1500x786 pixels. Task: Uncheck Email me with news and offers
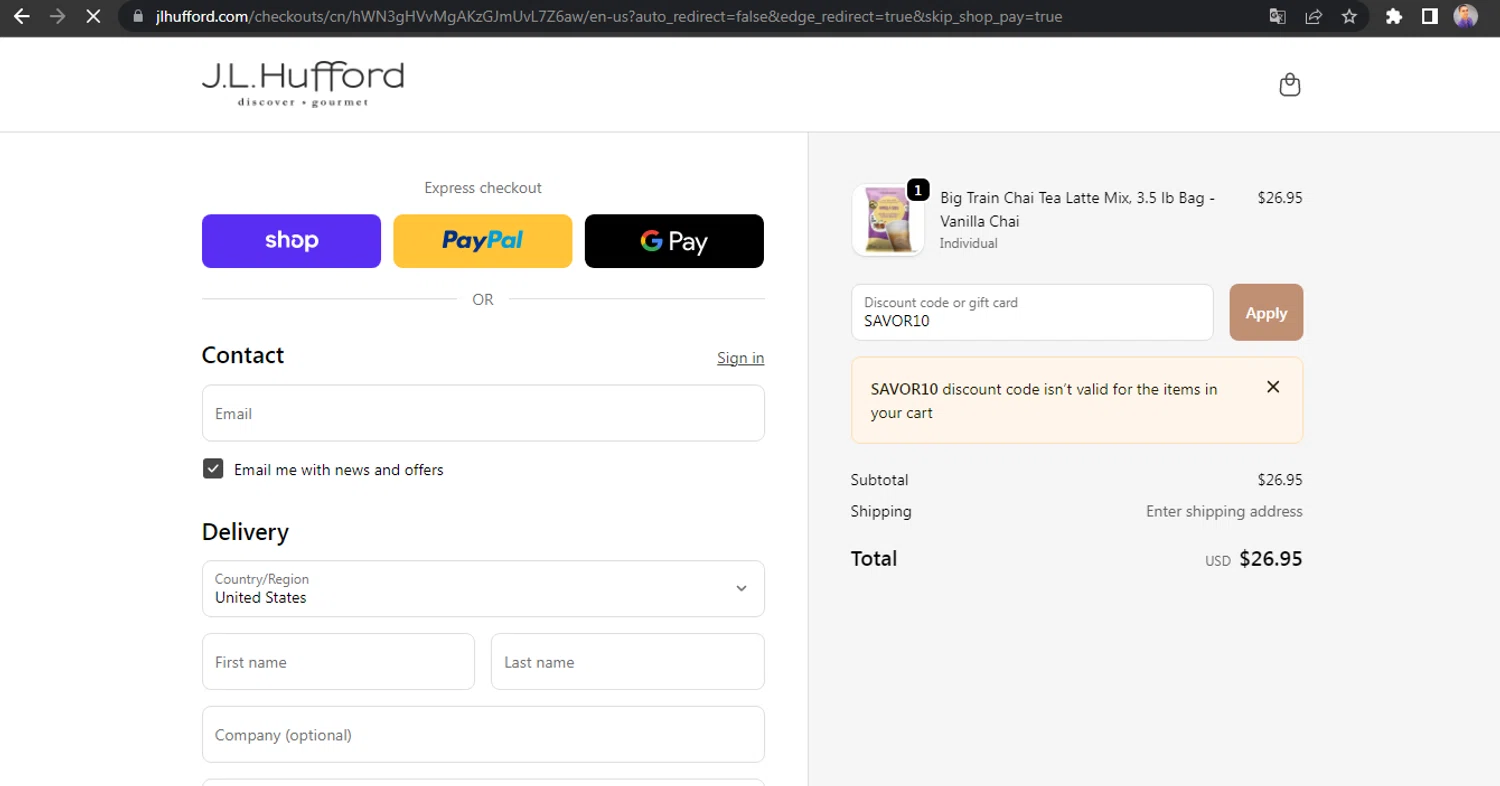tap(213, 469)
